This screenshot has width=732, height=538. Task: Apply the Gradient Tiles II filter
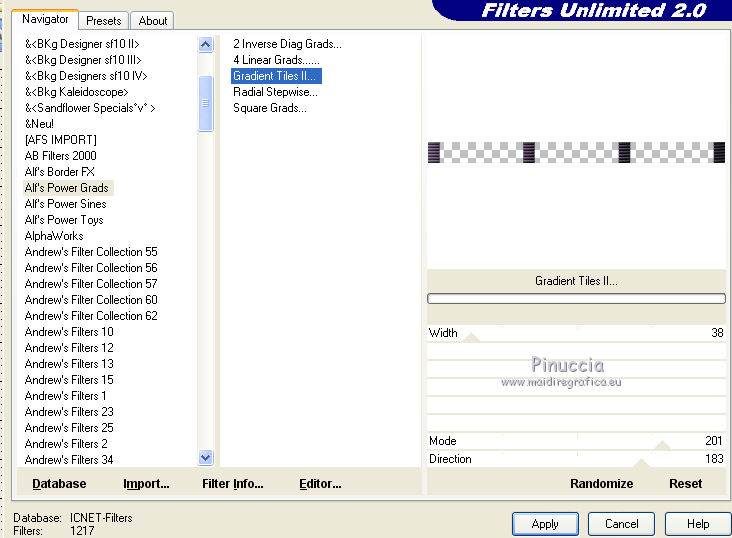(x=545, y=524)
